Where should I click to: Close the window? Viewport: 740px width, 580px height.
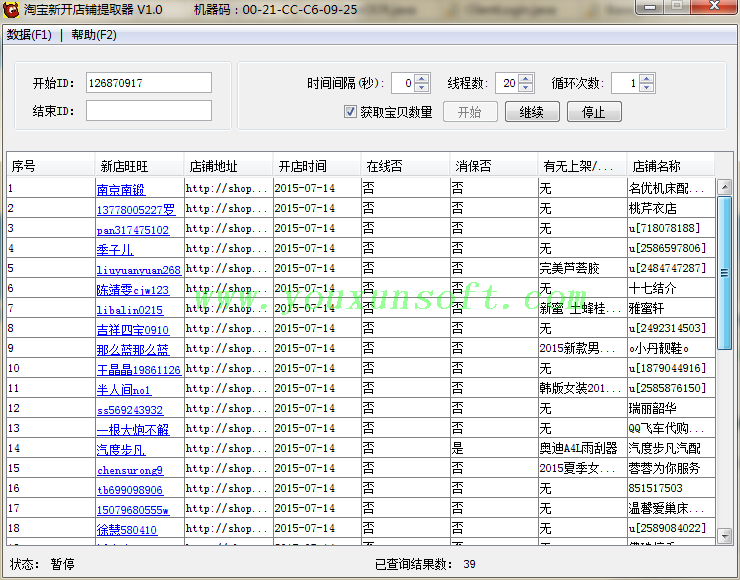tap(715, 7)
